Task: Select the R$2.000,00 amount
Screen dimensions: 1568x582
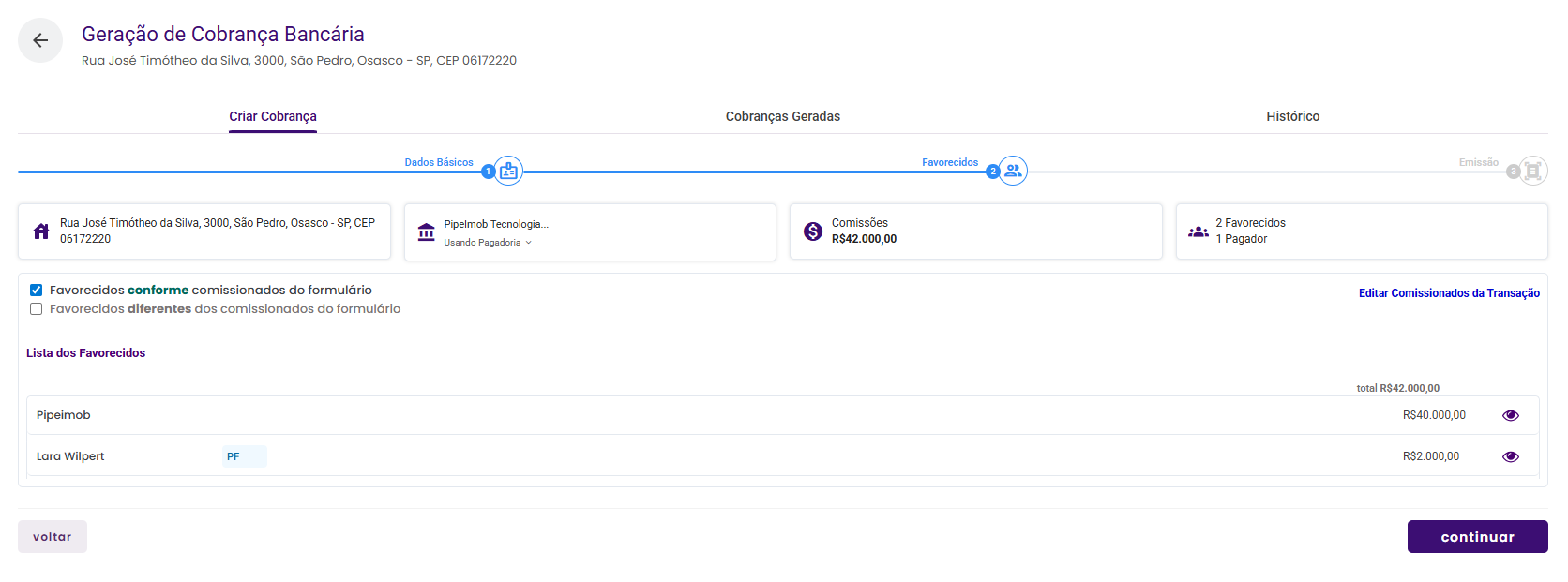Action: (x=1431, y=456)
